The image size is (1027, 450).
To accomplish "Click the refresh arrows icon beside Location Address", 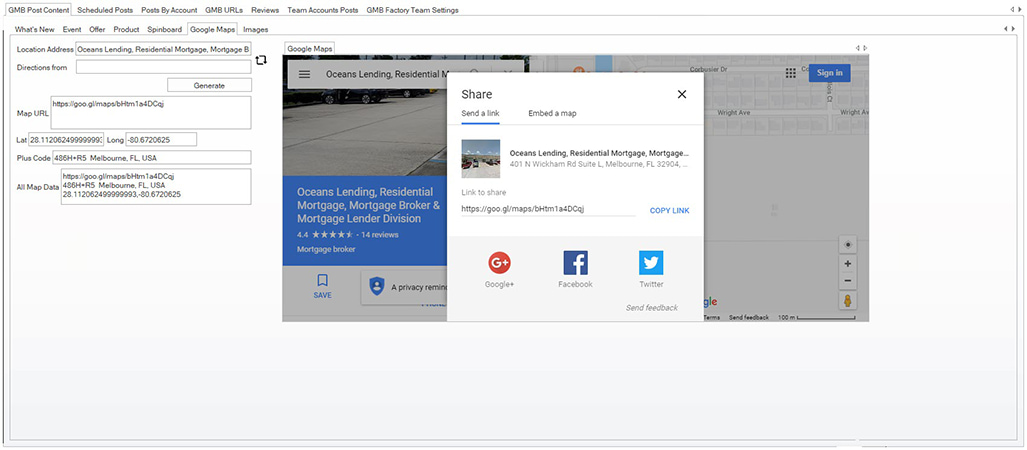I will point(261,60).
